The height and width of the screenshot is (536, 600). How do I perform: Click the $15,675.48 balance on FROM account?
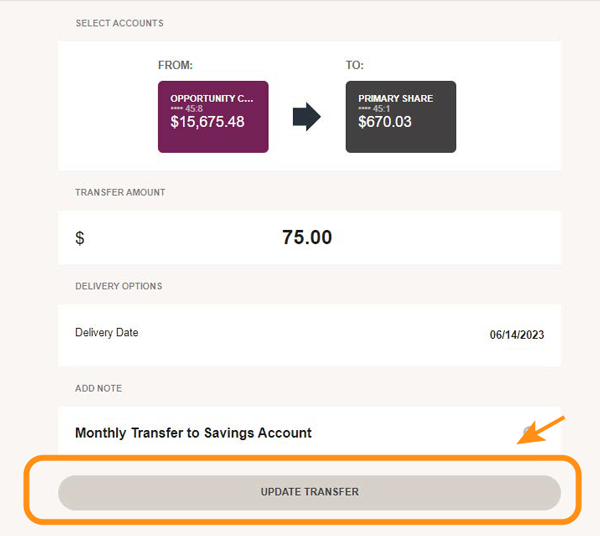(x=207, y=122)
